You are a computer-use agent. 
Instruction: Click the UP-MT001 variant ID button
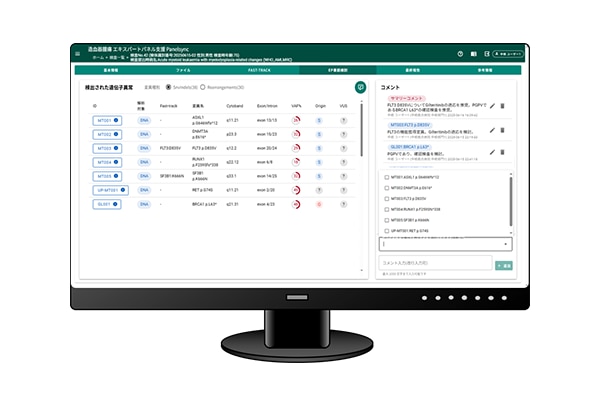click(x=109, y=189)
